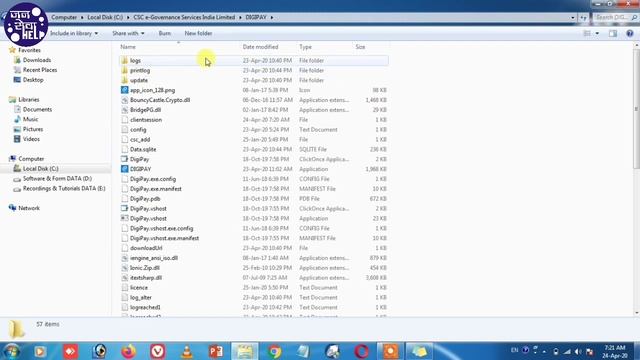Select Recordings & Tutorials DATA (E:) drive

click(64, 189)
